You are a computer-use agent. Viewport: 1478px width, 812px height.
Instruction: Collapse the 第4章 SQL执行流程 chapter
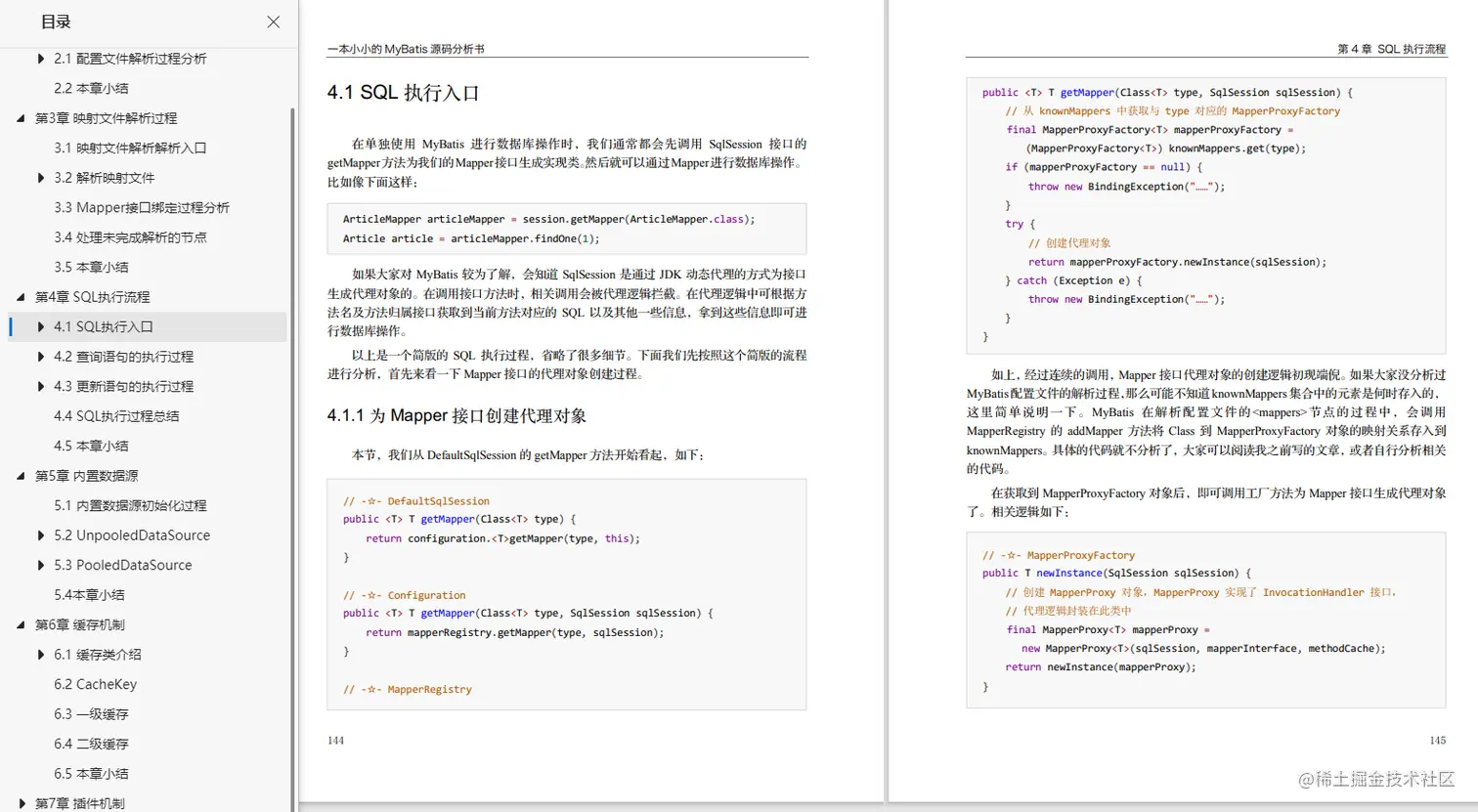pos(21,297)
